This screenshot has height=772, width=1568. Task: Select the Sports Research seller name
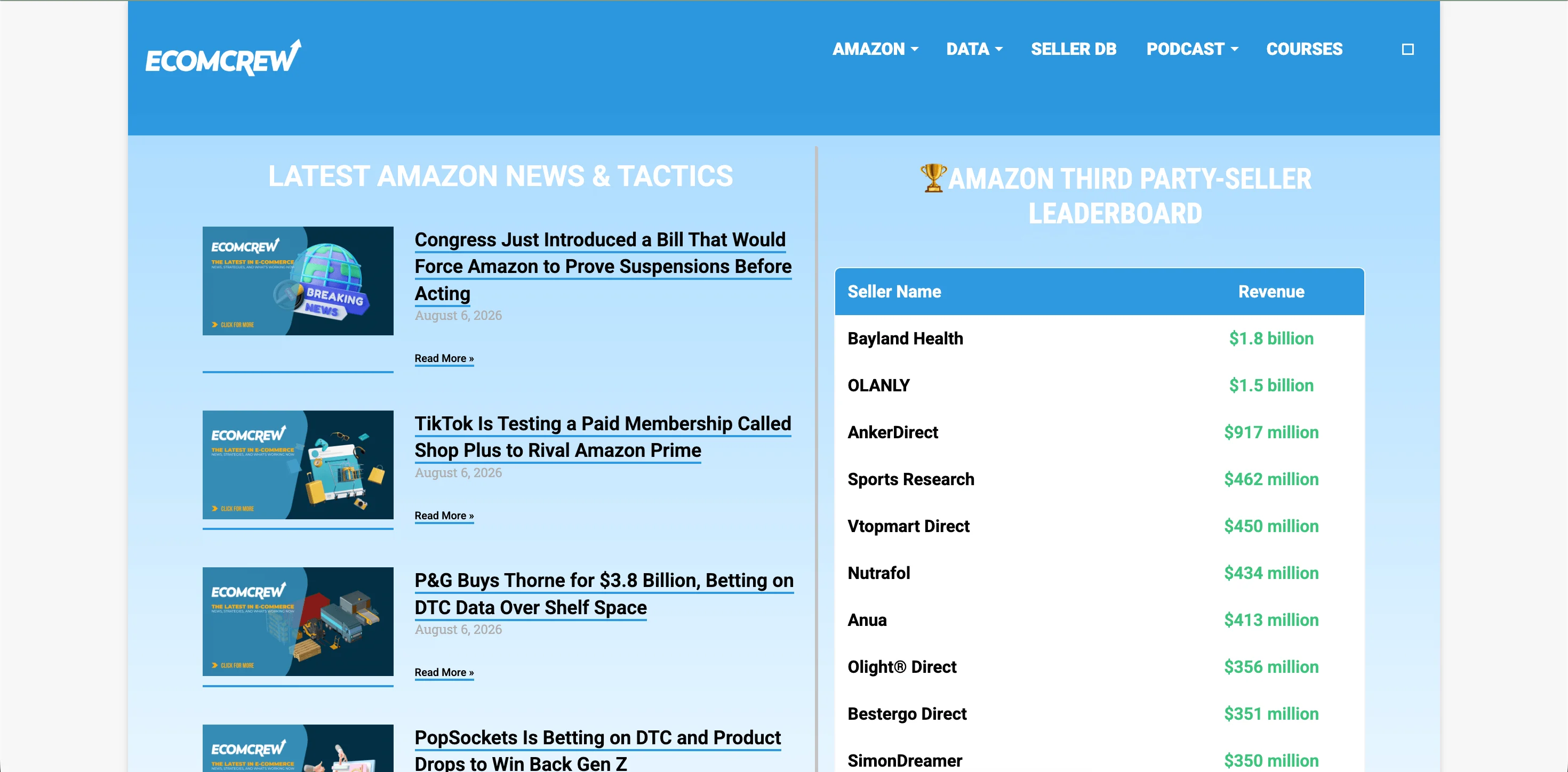tap(910, 479)
